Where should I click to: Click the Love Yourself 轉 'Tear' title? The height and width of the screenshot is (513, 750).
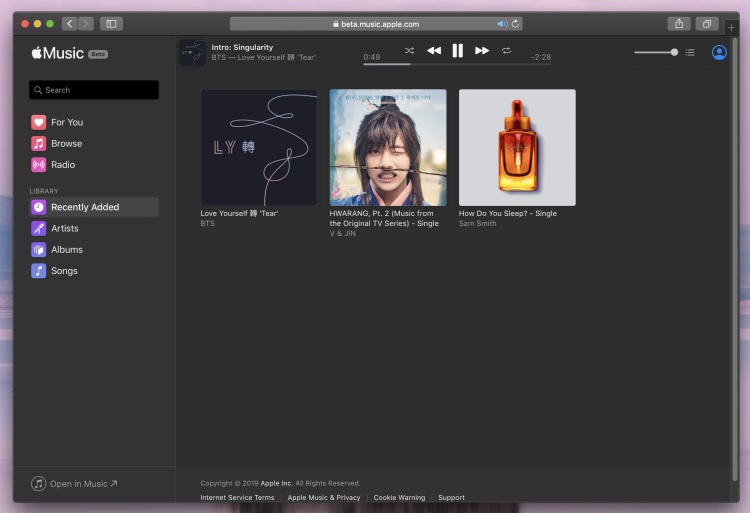[239, 213]
